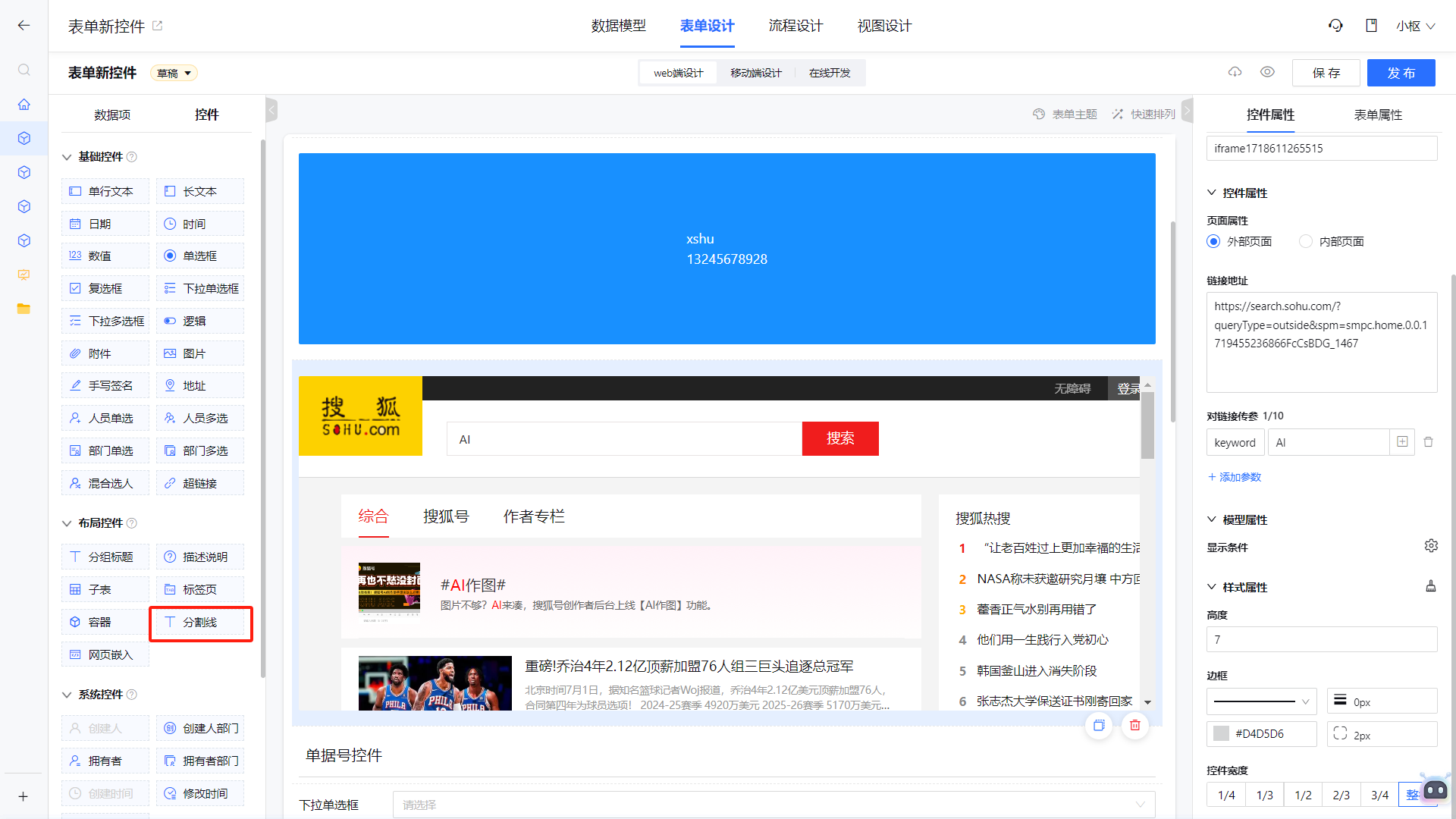Viewport: 1456px width, 819px height.
Task: Collapse the 系统控件 section
Action: coord(67,695)
